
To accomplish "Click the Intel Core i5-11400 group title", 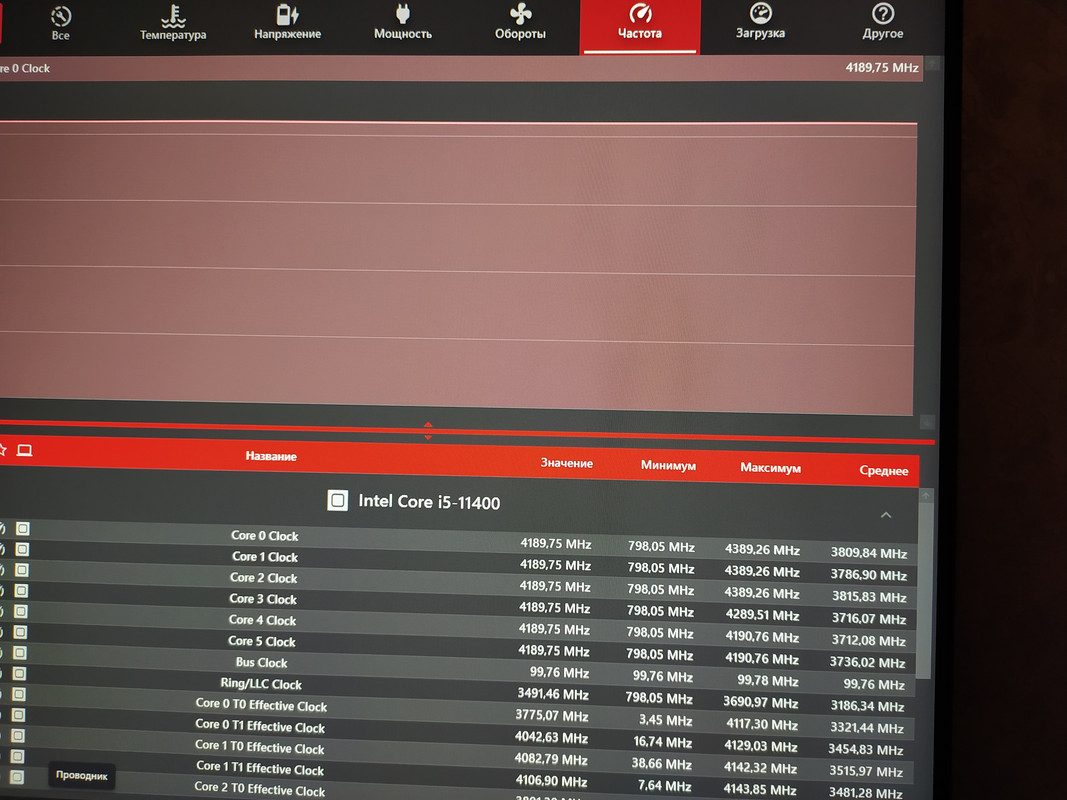I will 429,502.
